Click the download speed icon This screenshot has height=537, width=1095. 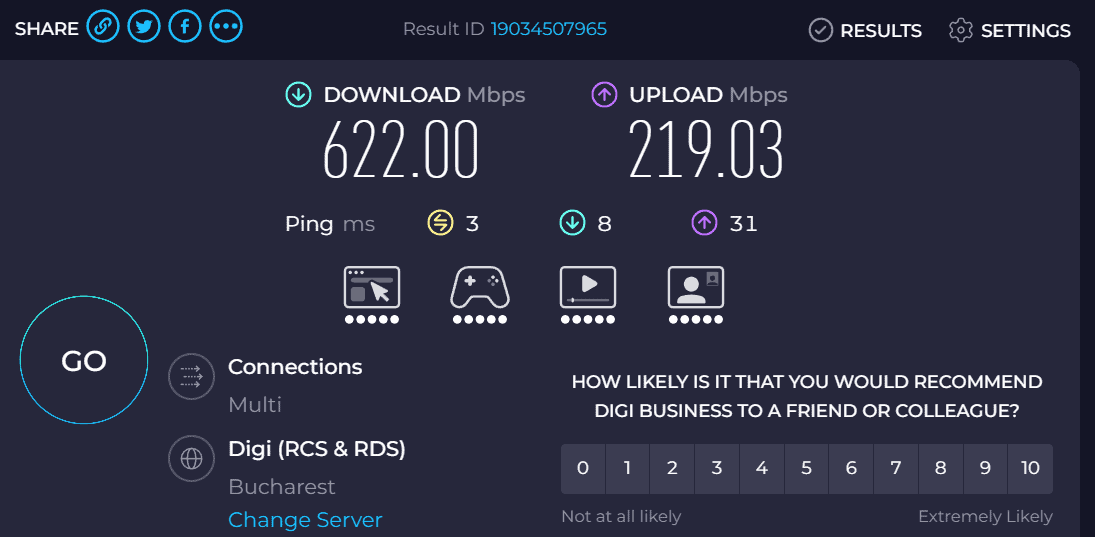click(298, 95)
